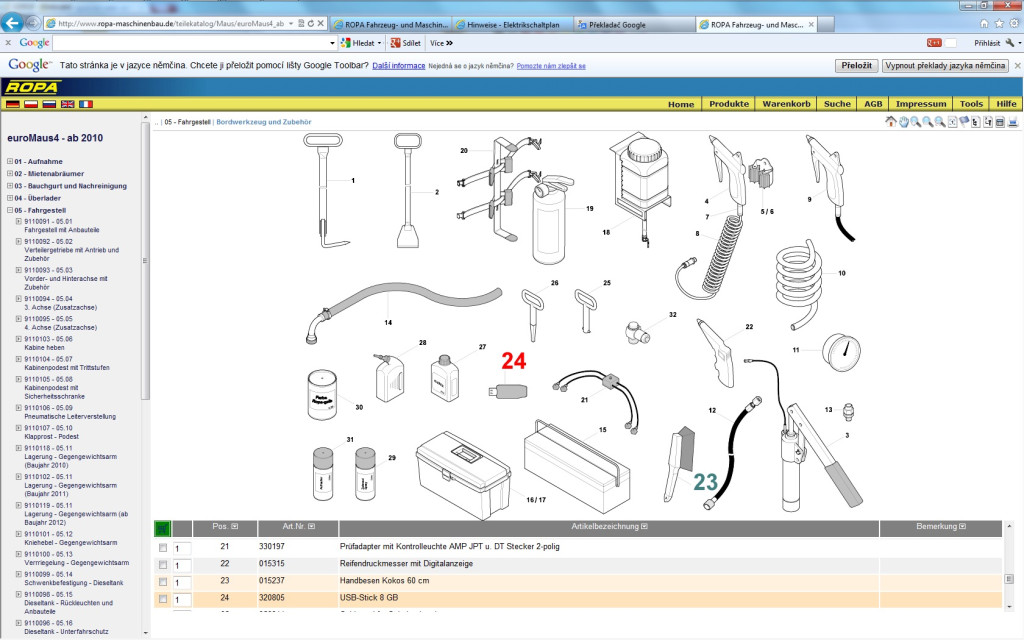
Task: Collapse the 05 - Fahrgestell tree node
Action: [10, 210]
